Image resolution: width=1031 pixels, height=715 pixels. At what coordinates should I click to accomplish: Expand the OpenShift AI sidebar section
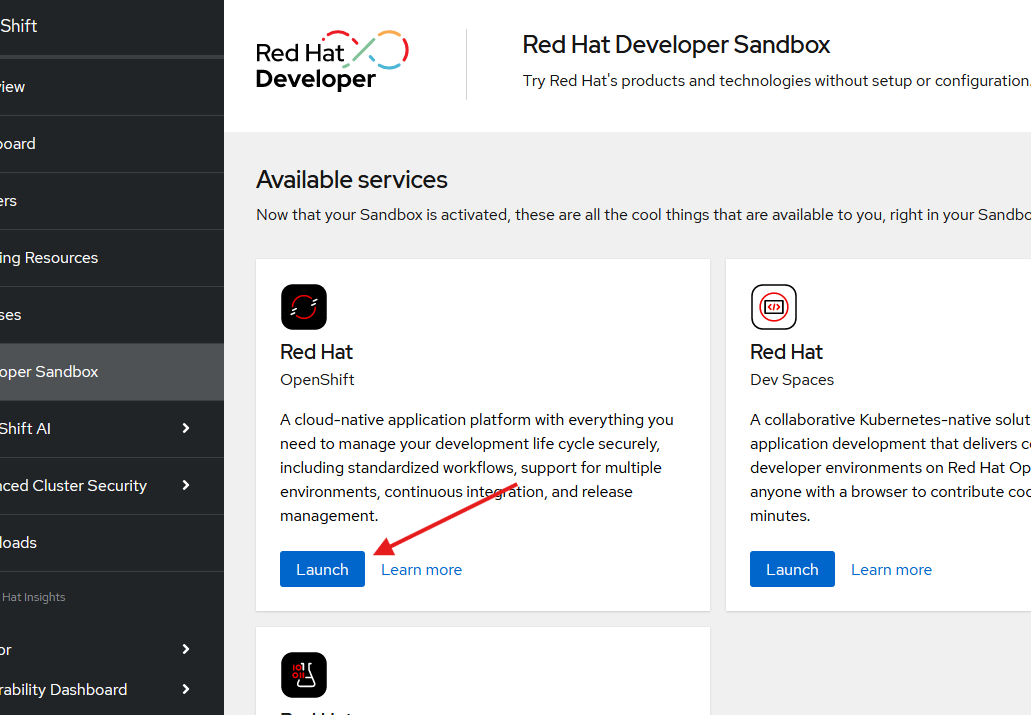point(112,428)
